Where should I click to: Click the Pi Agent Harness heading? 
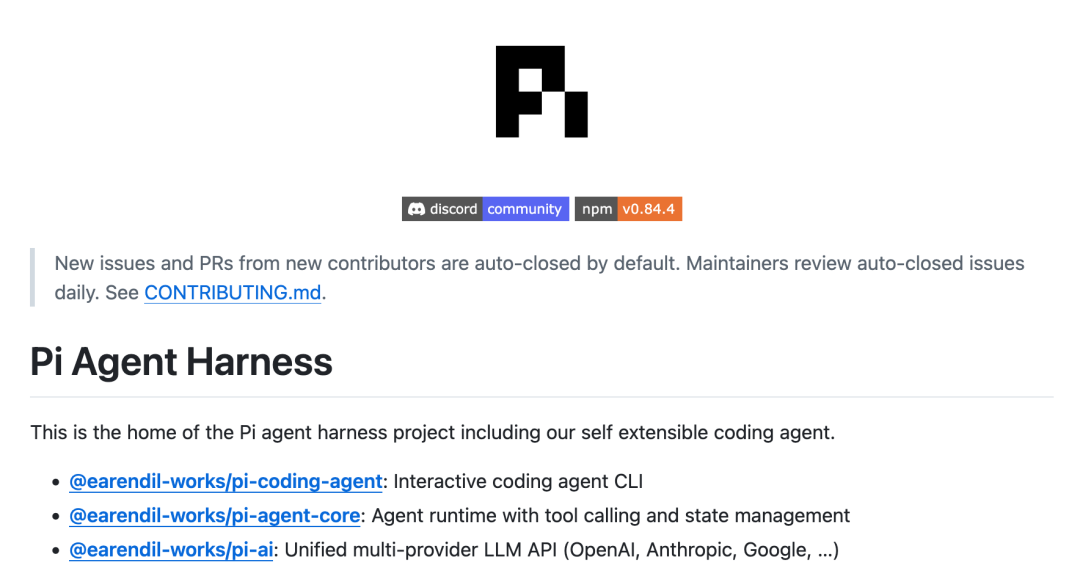coord(181,361)
